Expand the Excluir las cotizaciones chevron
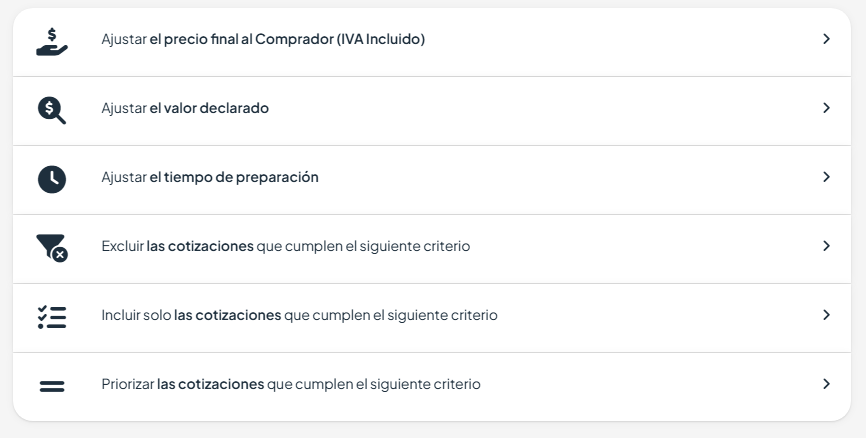Image resolution: width=866 pixels, height=438 pixels. click(826, 246)
